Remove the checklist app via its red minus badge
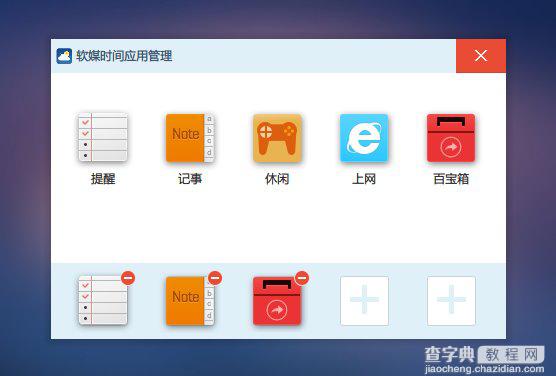This screenshot has height=376, width=556. coord(128,278)
